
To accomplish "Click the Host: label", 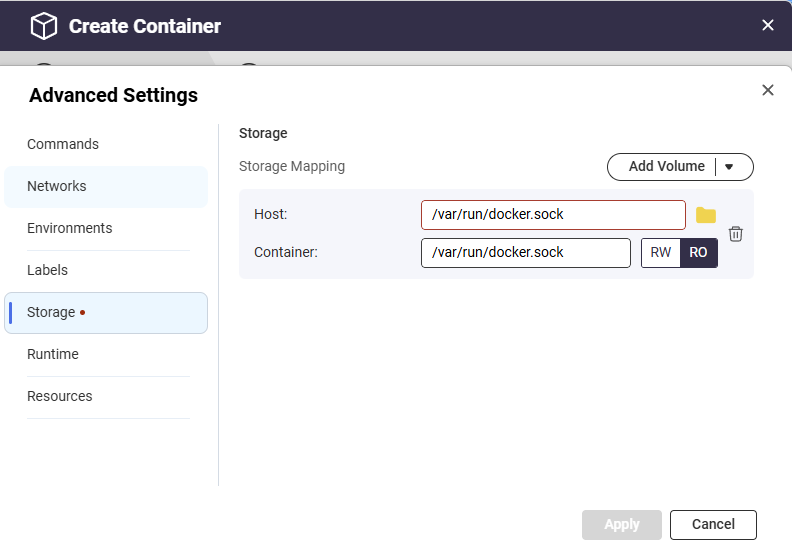I will tap(270, 214).
